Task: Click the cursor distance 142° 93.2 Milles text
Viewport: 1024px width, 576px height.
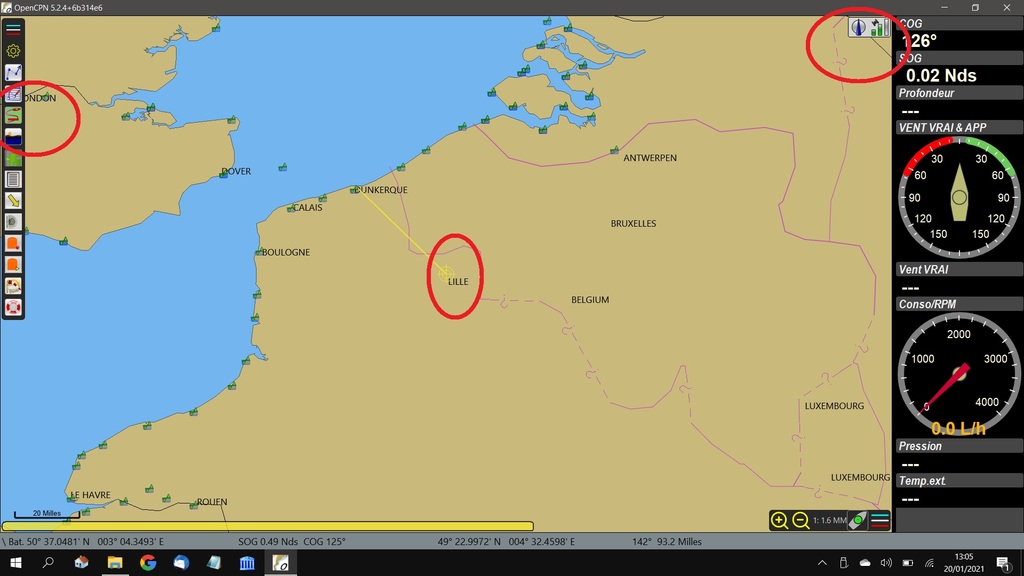Action: coord(667,541)
